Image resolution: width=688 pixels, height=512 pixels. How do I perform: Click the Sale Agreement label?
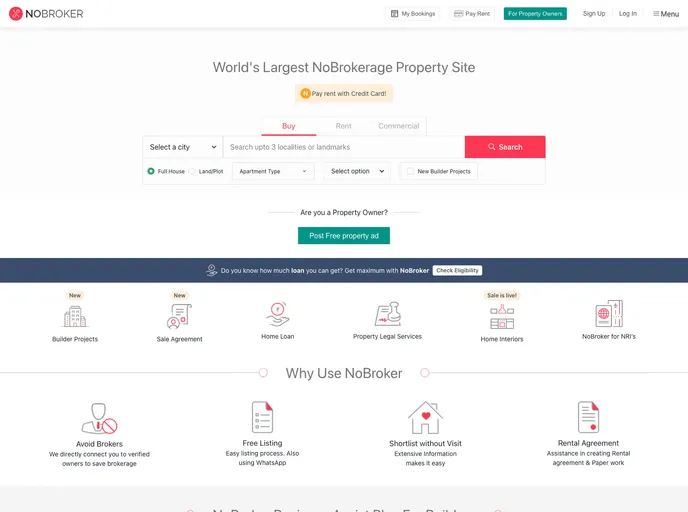(179, 339)
